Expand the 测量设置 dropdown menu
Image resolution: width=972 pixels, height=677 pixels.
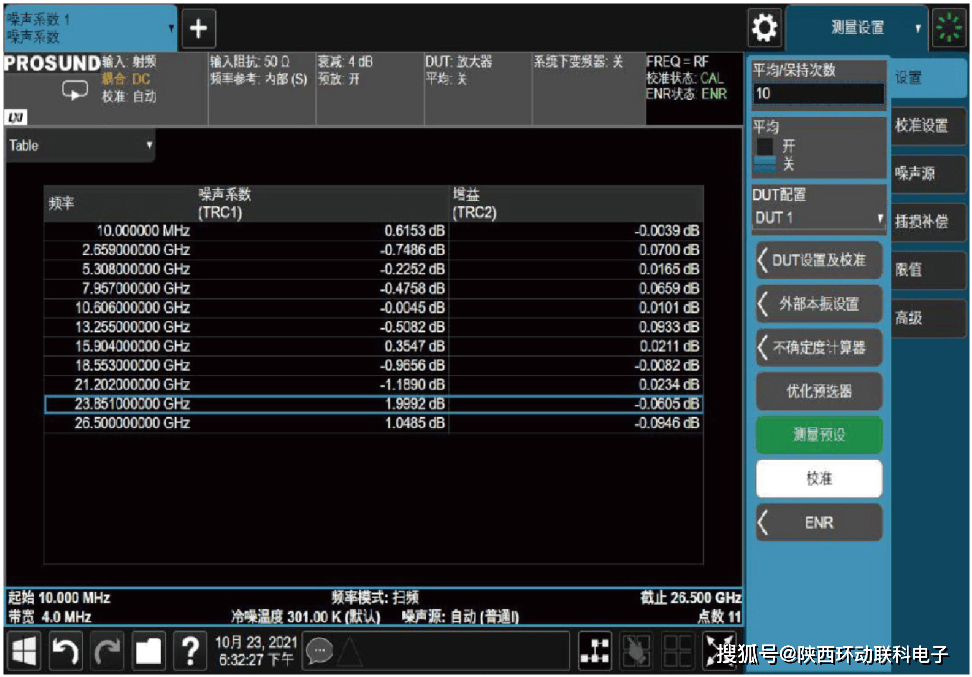coord(857,28)
